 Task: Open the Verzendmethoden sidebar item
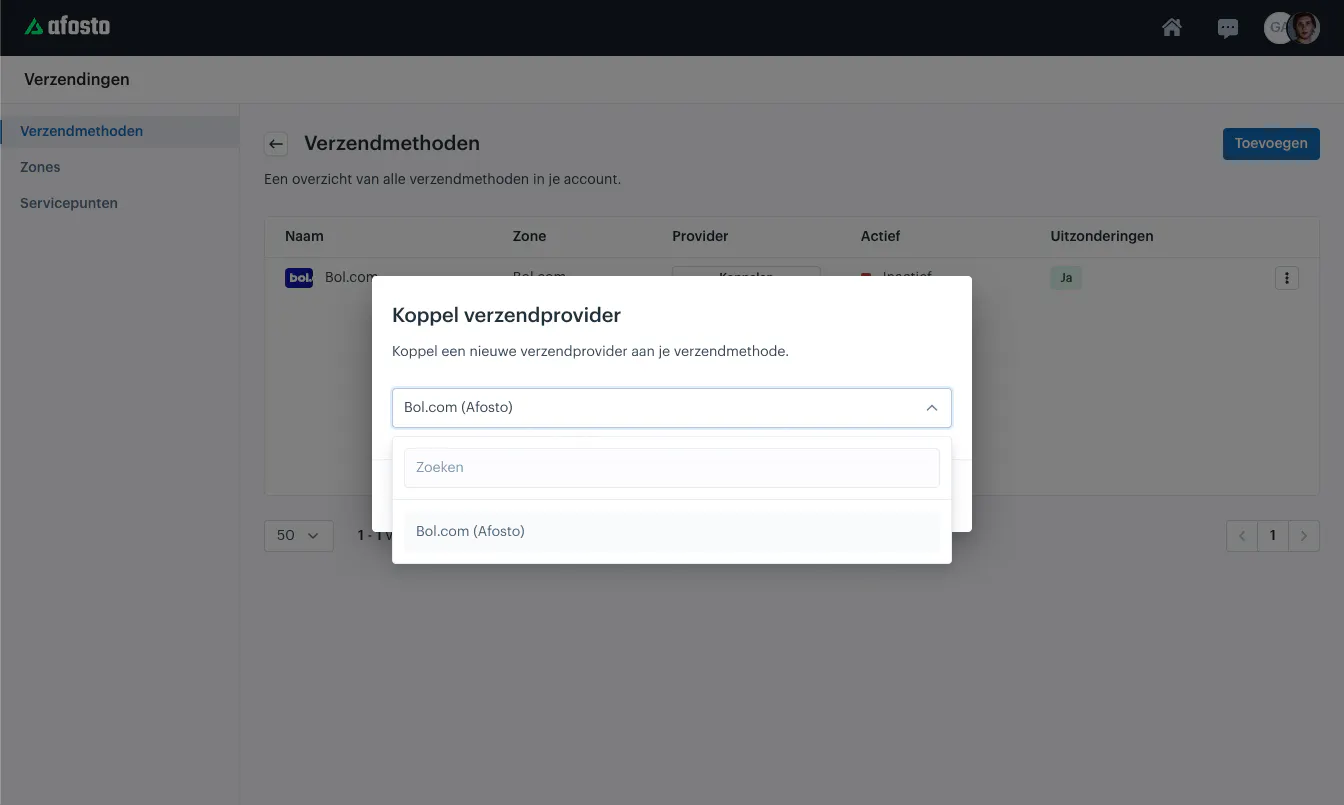(x=120, y=131)
